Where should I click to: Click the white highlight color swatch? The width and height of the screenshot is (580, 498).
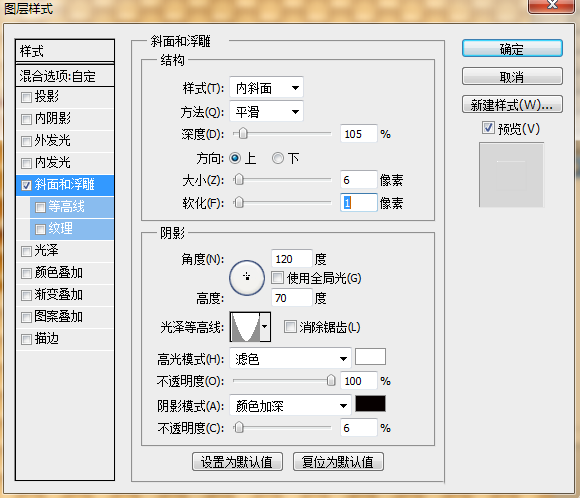click(370, 357)
